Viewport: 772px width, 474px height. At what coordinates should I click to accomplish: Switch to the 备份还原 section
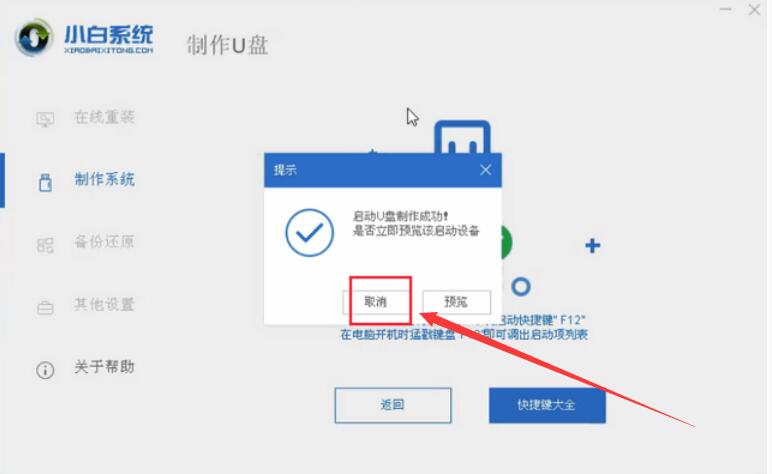[104, 242]
